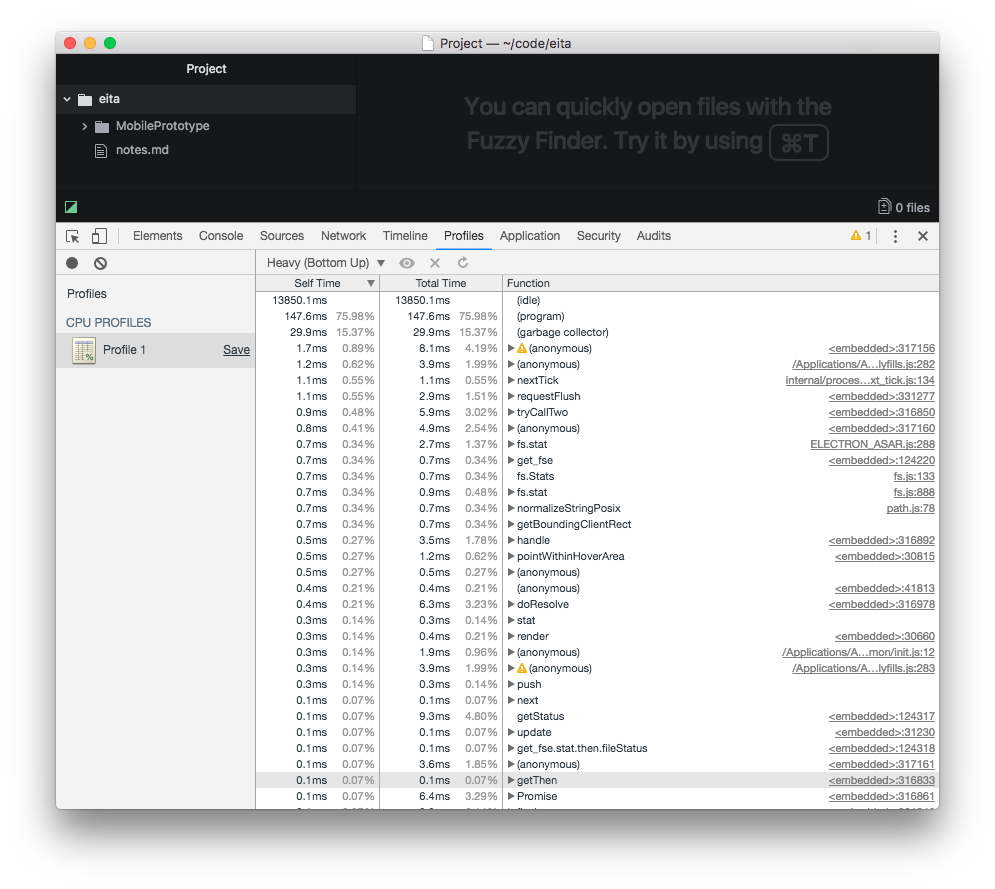Select the getStatus function row
The image size is (995, 889).
coord(597,716)
